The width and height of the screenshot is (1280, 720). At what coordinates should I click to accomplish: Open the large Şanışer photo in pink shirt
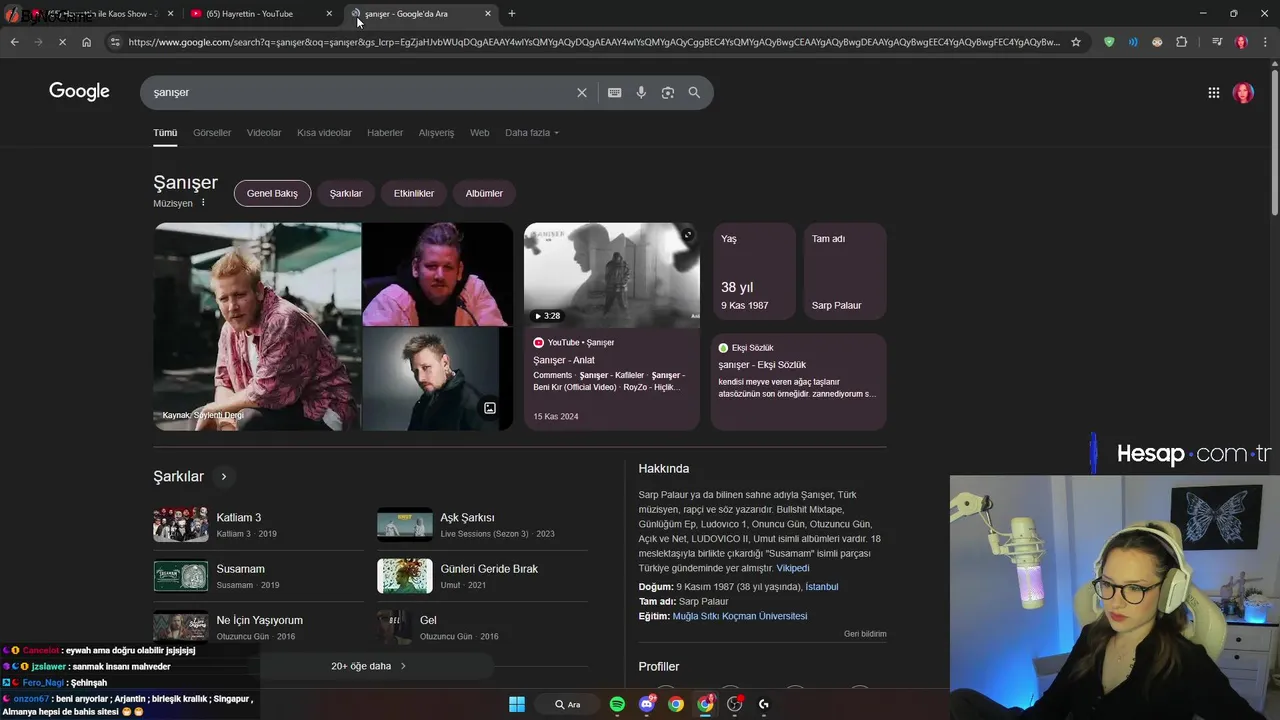point(257,326)
